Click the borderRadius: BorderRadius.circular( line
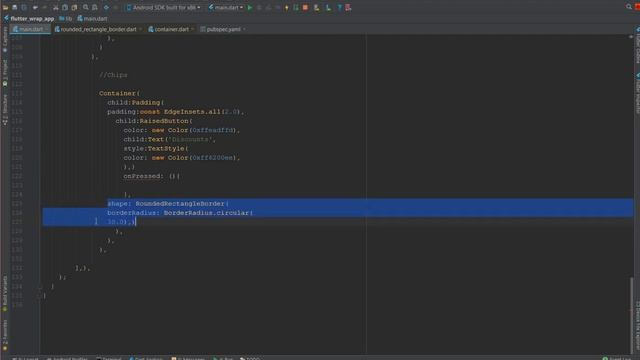The image size is (640, 360). [x=180, y=213]
